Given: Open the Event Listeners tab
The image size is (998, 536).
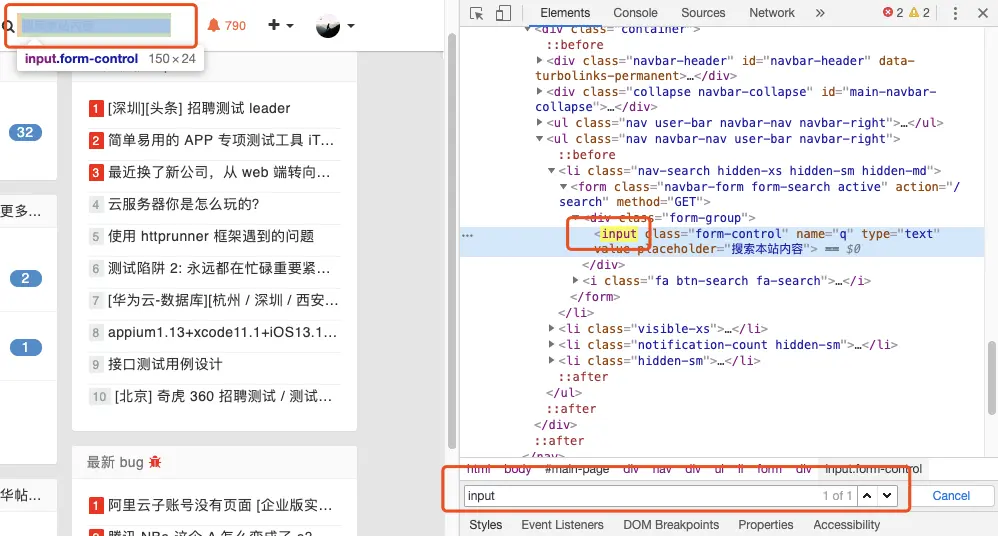Looking at the screenshot, I should 562,525.
